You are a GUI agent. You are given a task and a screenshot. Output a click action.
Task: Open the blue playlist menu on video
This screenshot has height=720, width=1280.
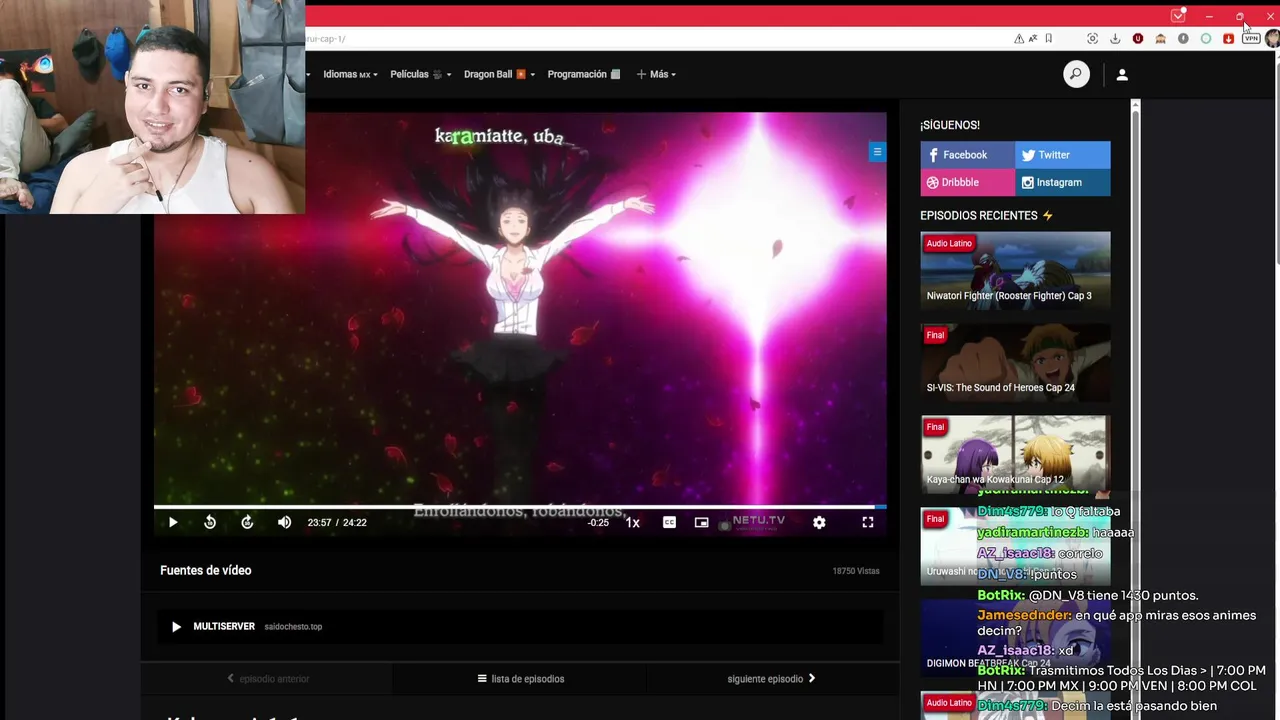877,152
